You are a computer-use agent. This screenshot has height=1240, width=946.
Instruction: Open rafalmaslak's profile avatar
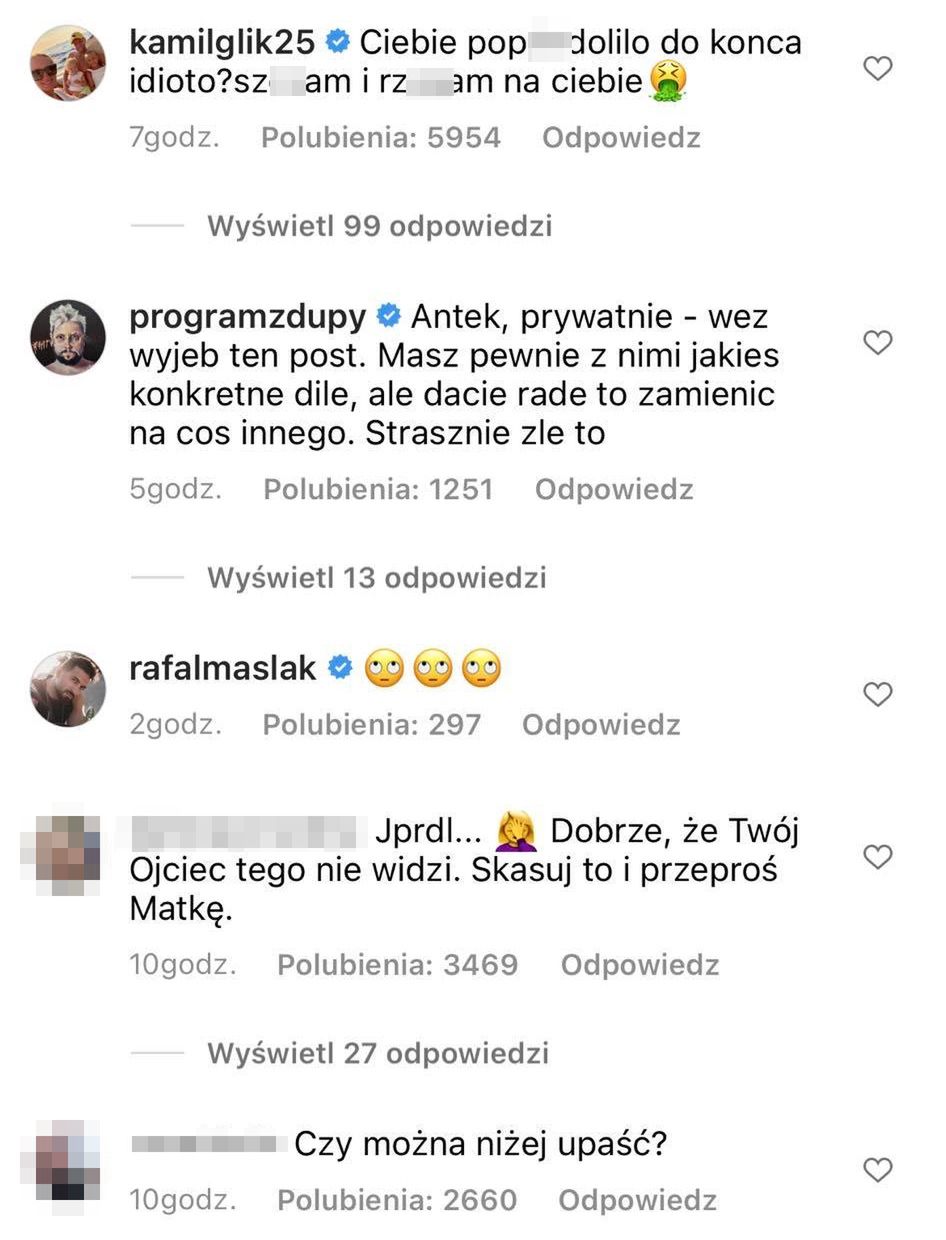pos(68,689)
